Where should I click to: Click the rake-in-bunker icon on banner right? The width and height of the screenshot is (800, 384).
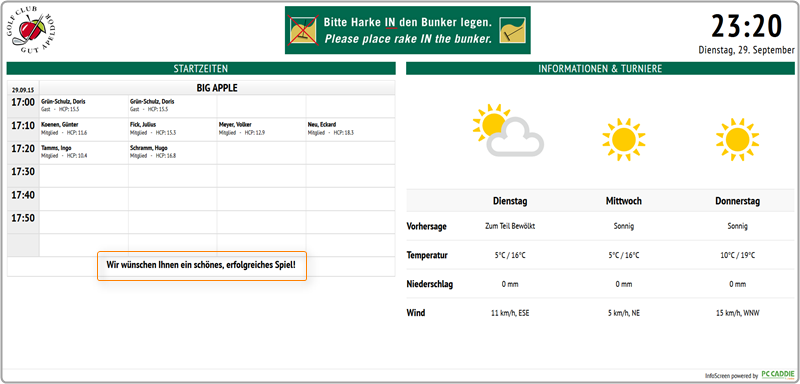pyautogui.click(x=512, y=30)
